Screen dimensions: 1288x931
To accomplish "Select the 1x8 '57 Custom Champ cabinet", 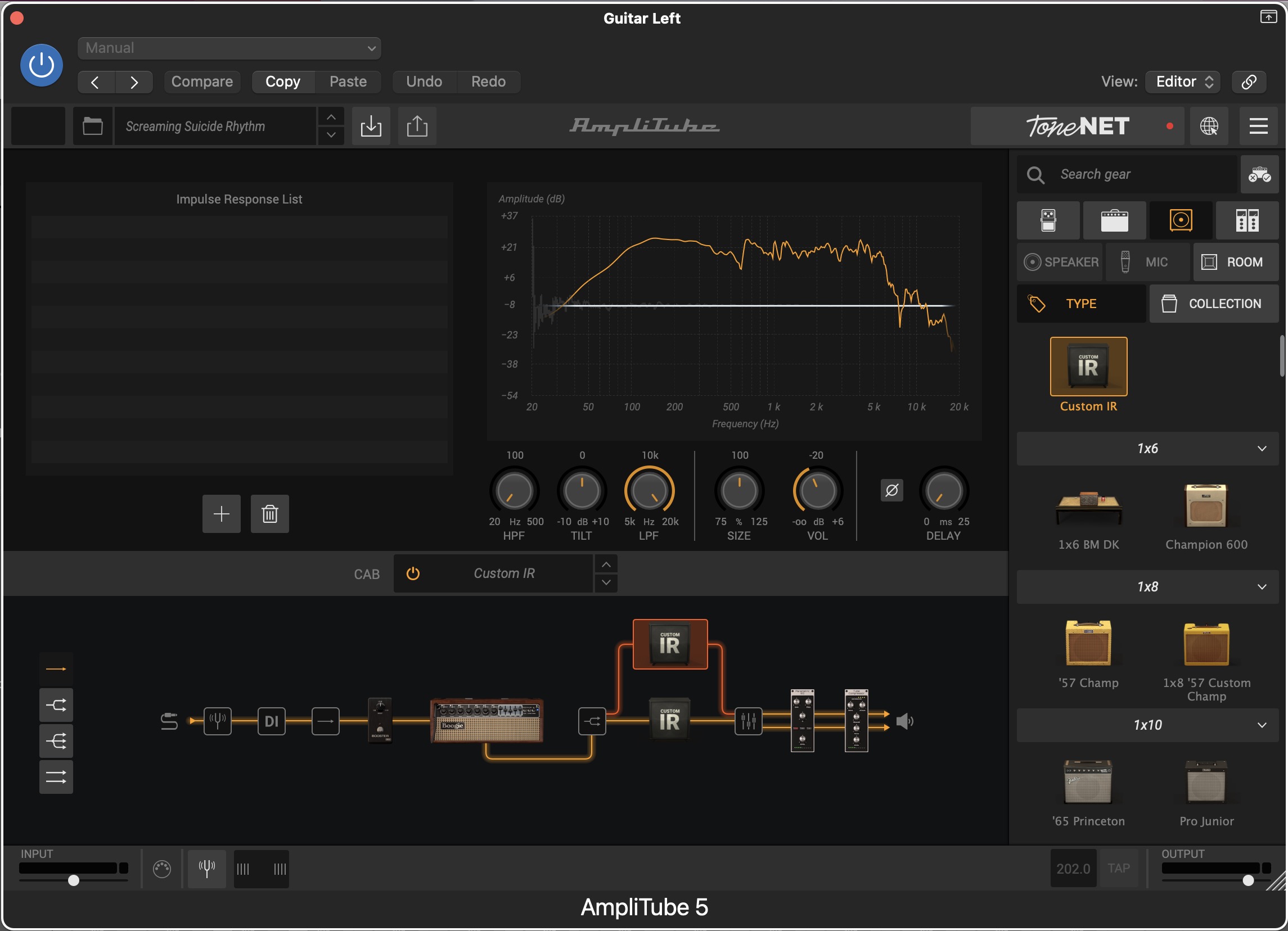I will 1206,645.
